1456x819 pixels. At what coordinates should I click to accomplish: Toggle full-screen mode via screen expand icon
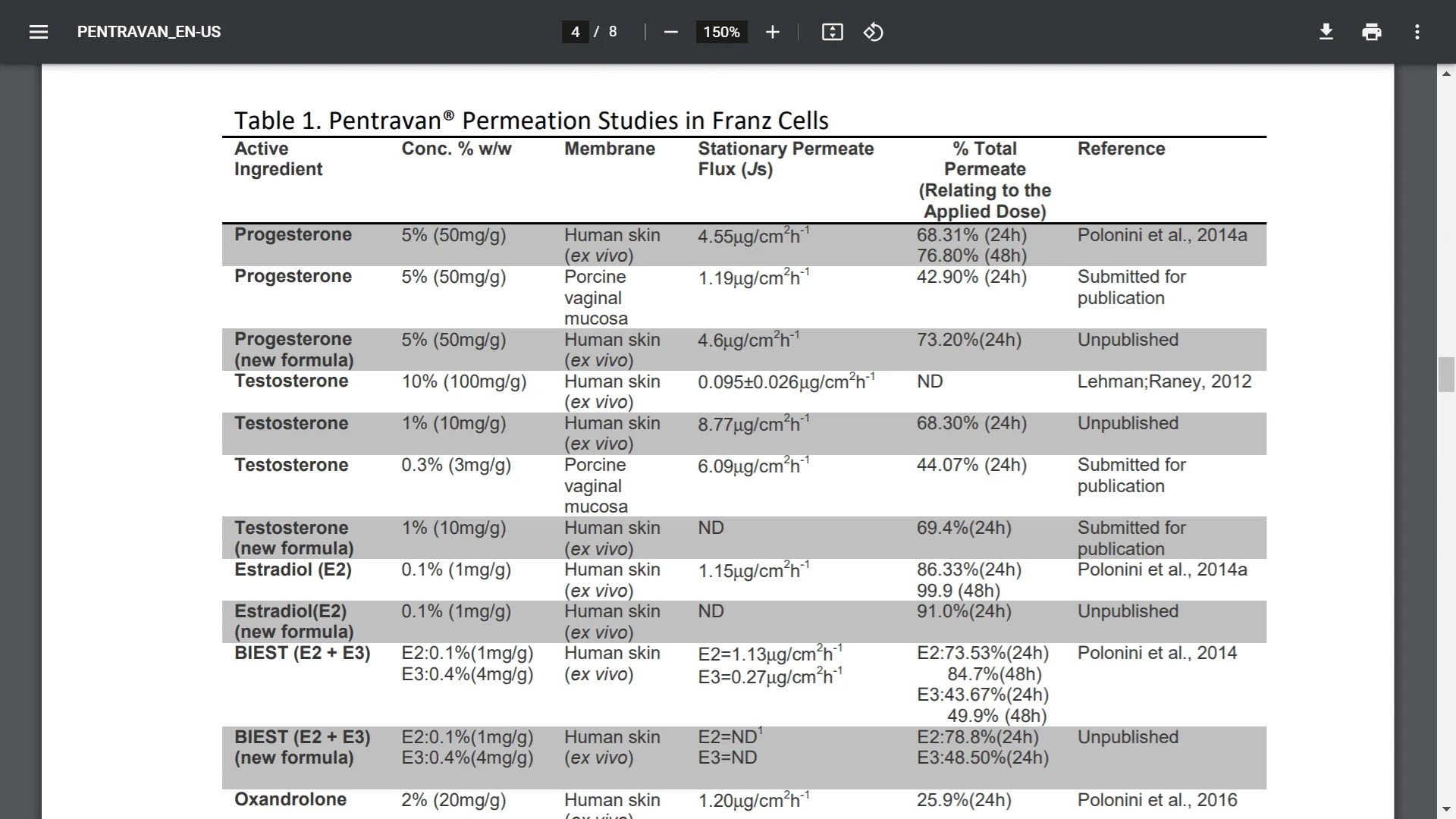point(833,32)
